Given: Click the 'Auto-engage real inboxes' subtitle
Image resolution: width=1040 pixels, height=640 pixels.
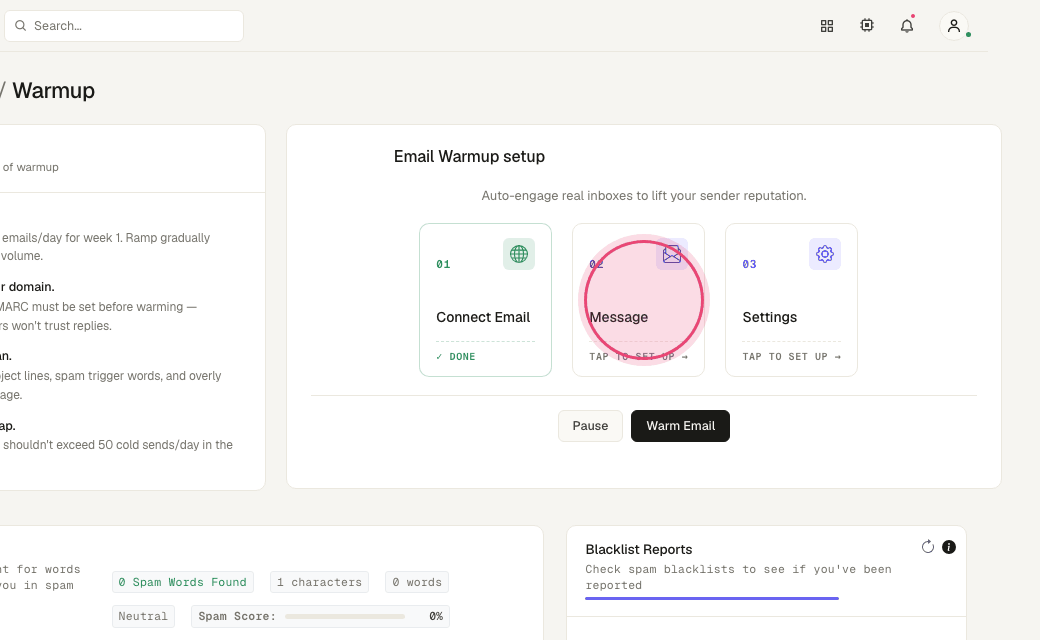Looking at the screenshot, I should pos(644,196).
